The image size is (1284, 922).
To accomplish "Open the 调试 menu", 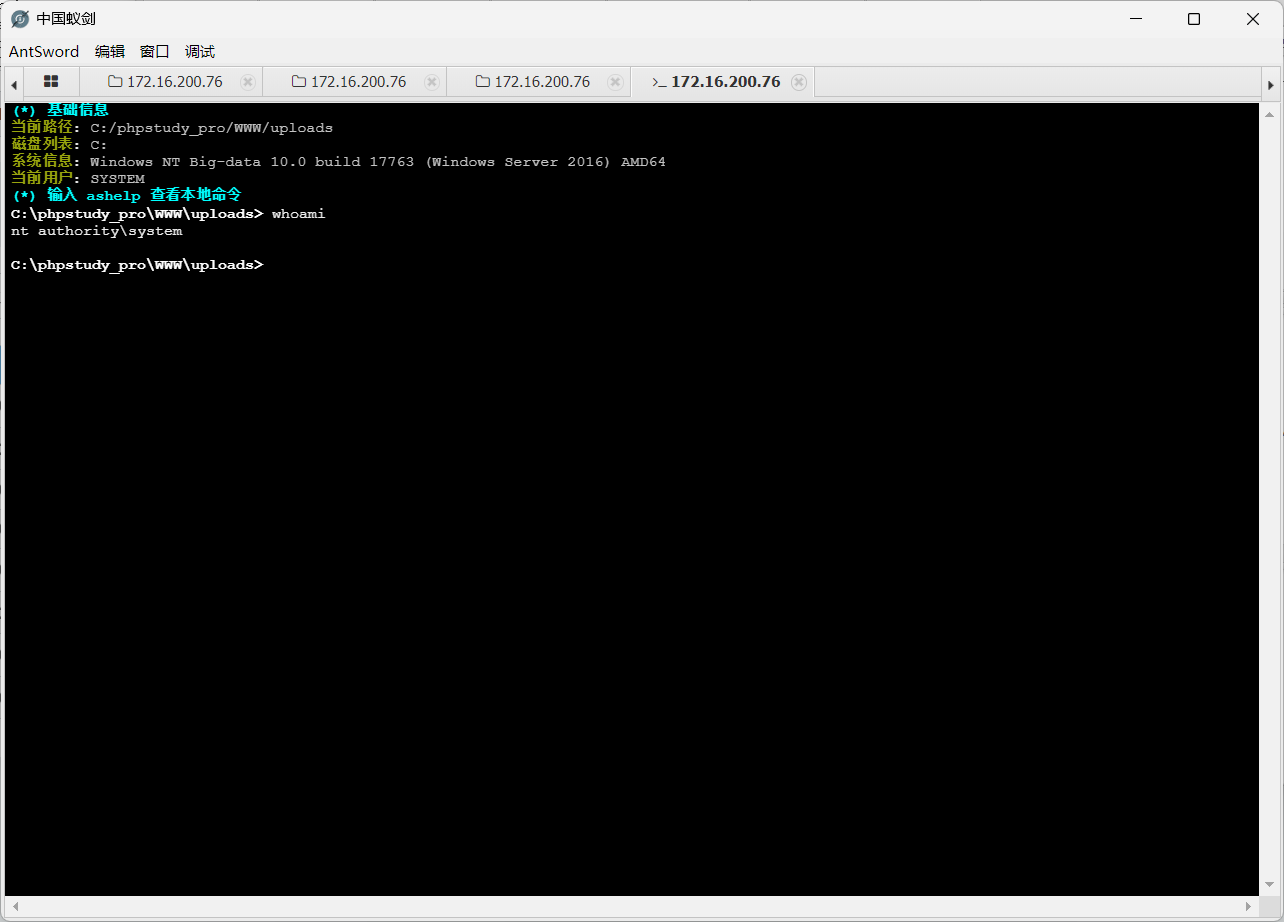I will (x=200, y=52).
